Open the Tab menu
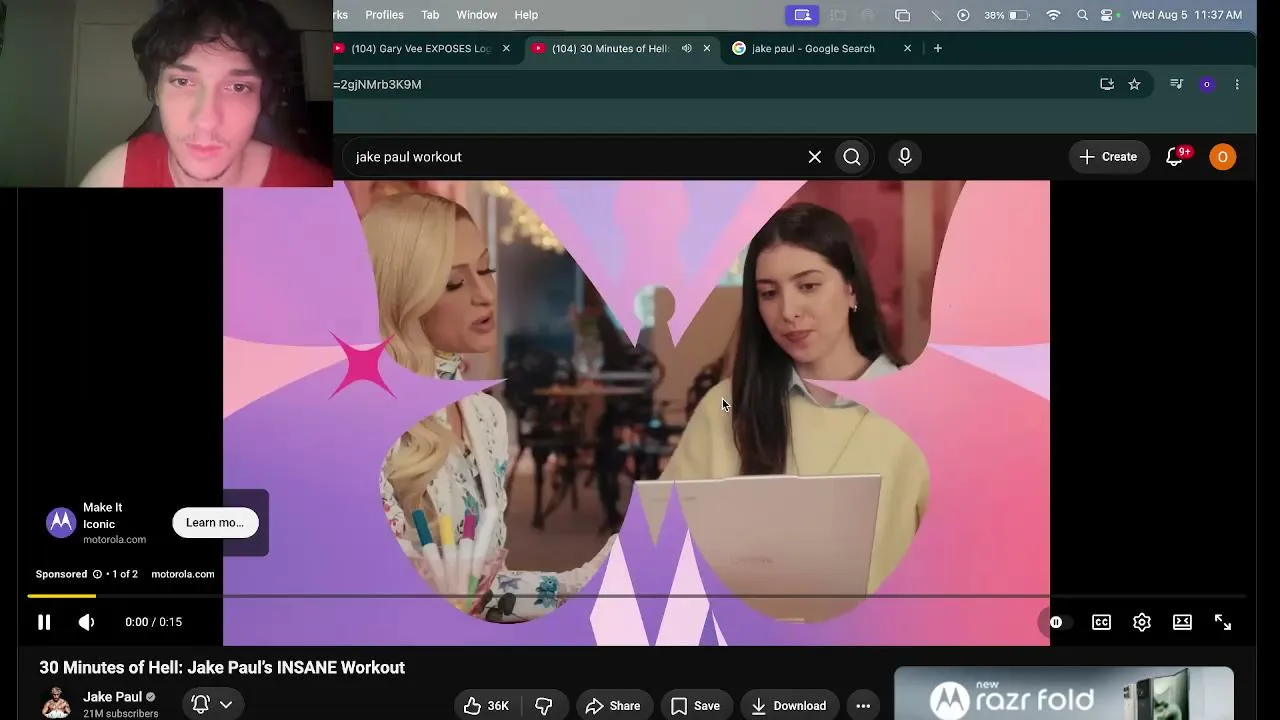 [x=430, y=15]
